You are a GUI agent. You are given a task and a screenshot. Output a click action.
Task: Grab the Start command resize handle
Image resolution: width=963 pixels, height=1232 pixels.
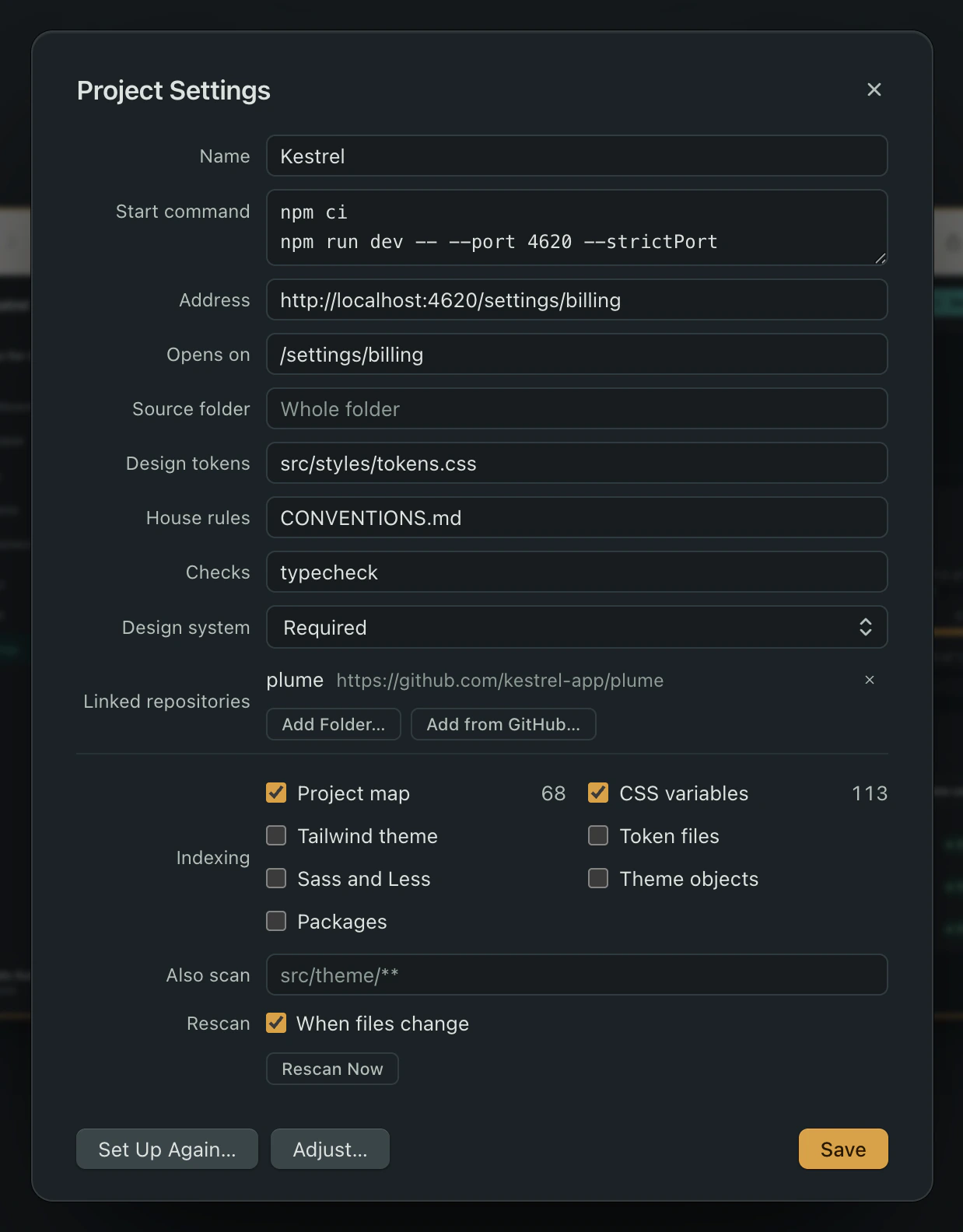[880, 257]
